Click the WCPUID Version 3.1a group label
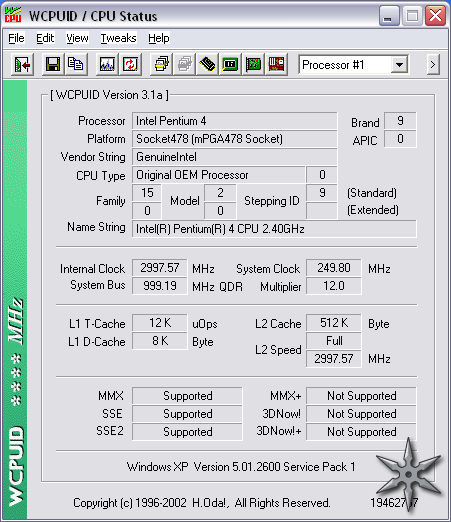 tap(109, 95)
